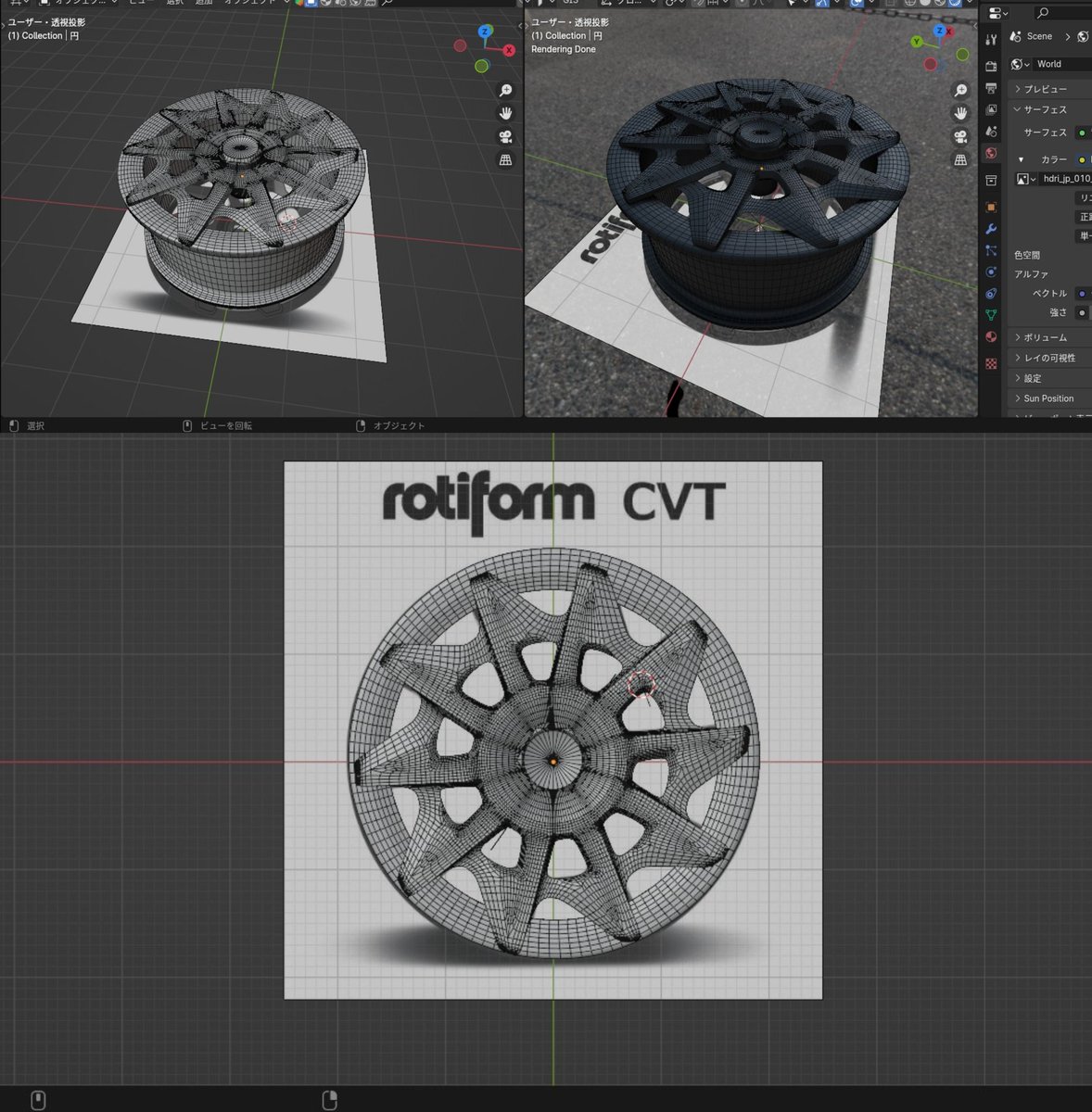Viewport: 1092px width, 1112px height.
Task: Click the green サーフェス shader socket dot
Action: [x=1081, y=133]
